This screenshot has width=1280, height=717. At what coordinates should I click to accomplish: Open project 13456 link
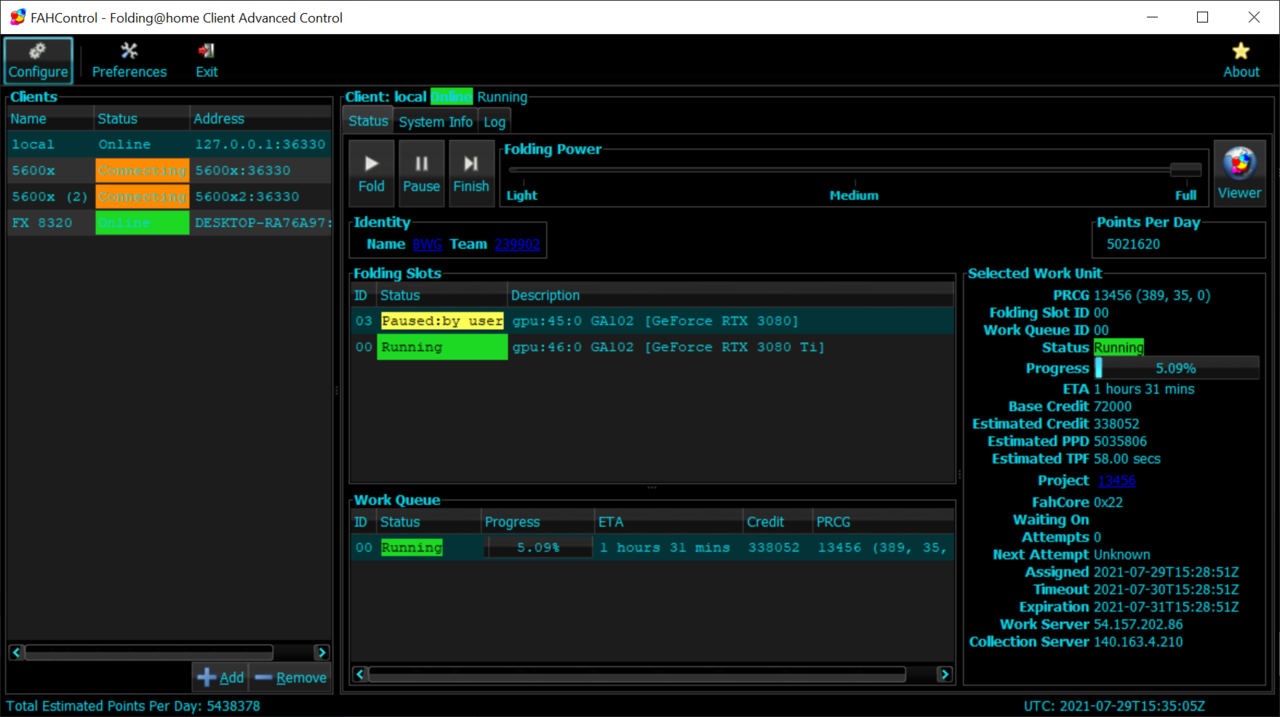(1116, 481)
